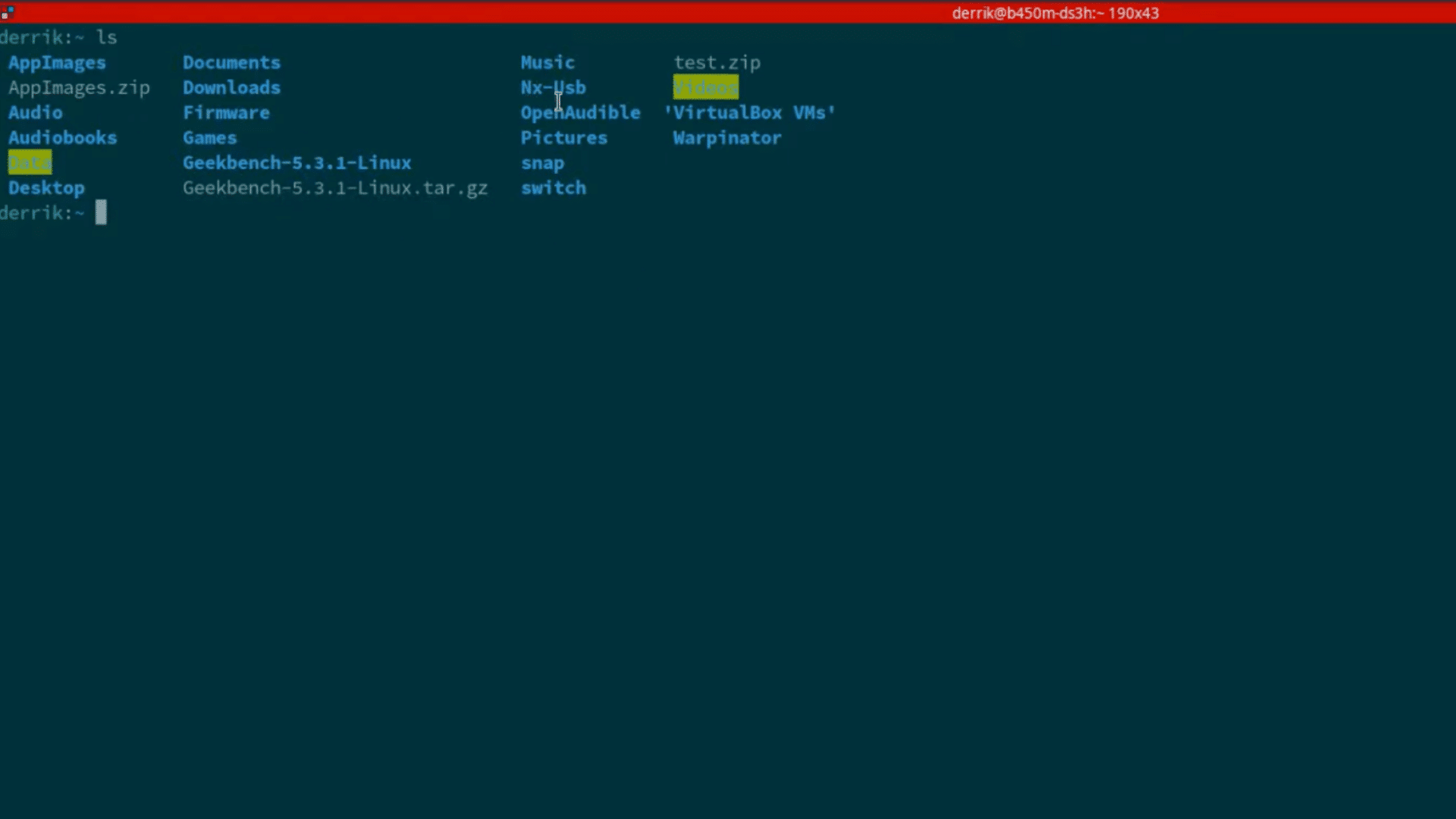Click the Firmware directory entry
The width and height of the screenshot is (1456, 819).
click(226, 112)
